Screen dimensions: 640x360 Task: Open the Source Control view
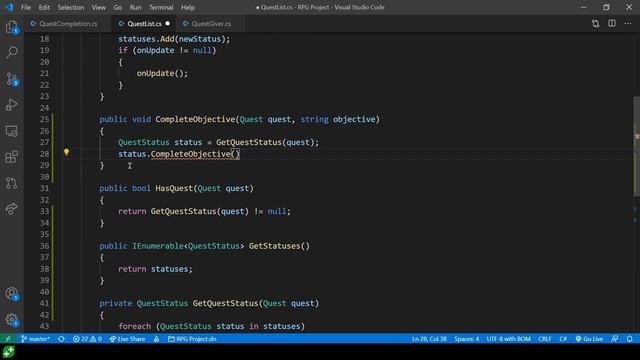click(11, 79)
